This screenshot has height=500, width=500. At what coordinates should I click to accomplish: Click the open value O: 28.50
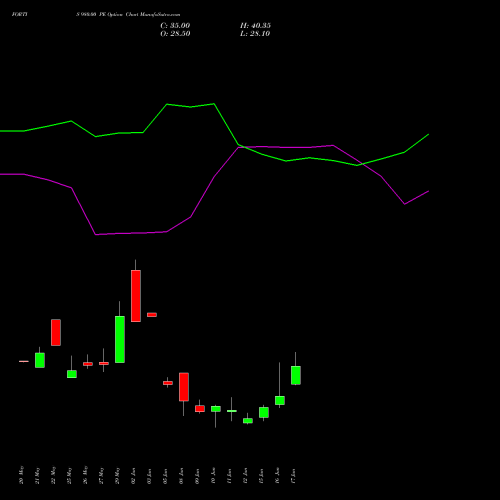click(x=175, y=34)
